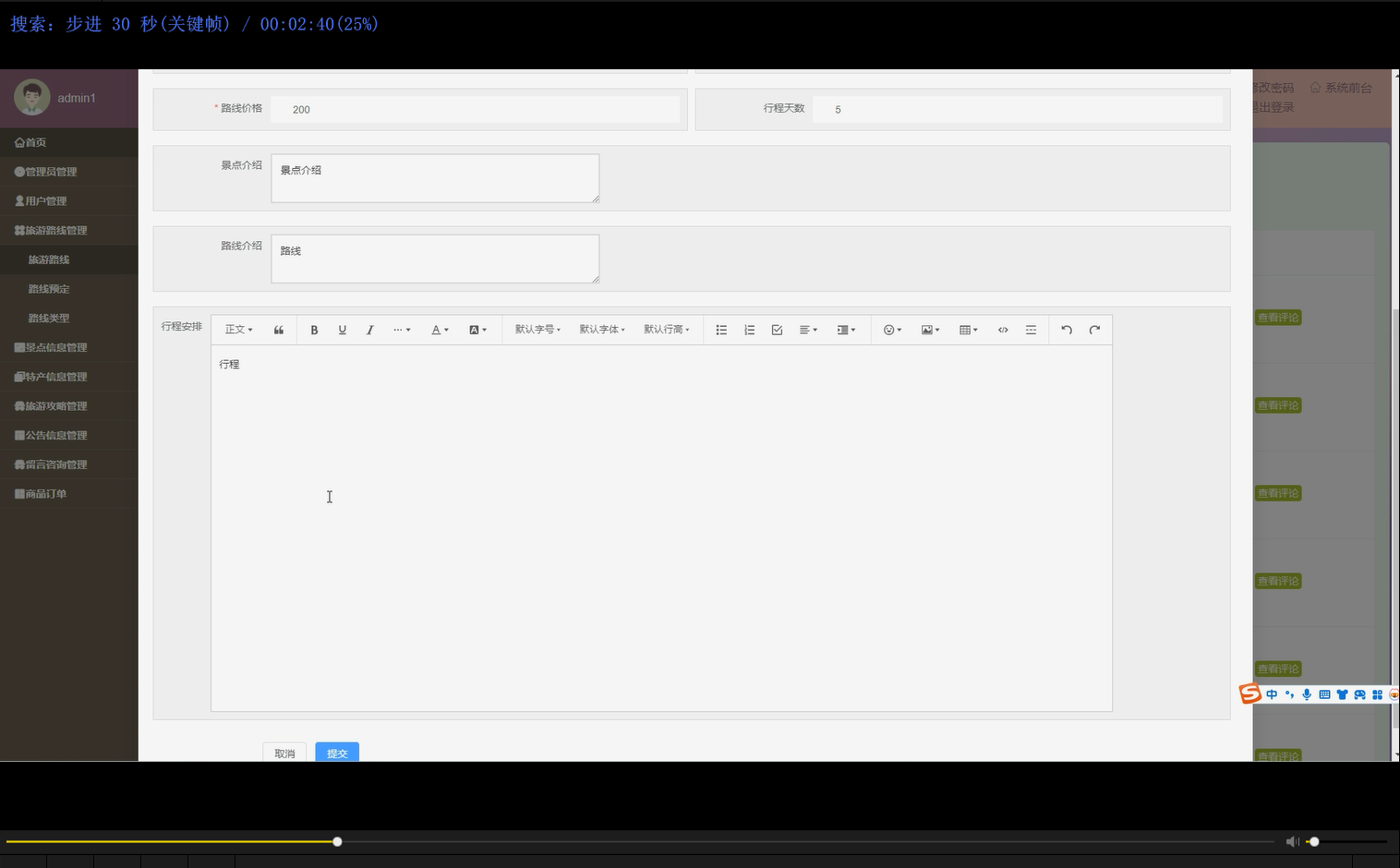This screenshot has width=1400, height=868.
Task: Go to 首页 in the sidebar
Action: pyautogui.click(x=69, y=142)
